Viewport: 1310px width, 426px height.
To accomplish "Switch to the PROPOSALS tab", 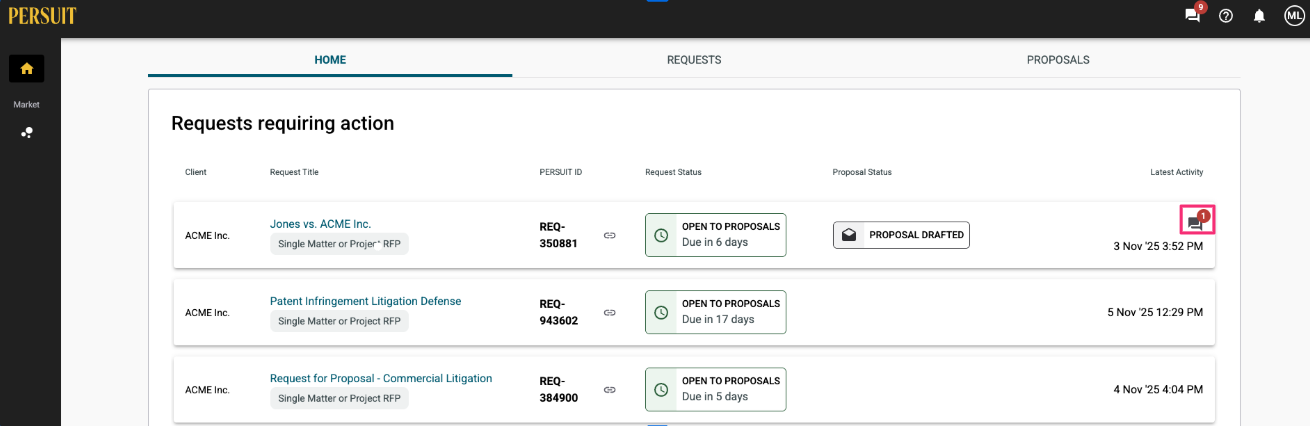I will tap(1058, 60).
